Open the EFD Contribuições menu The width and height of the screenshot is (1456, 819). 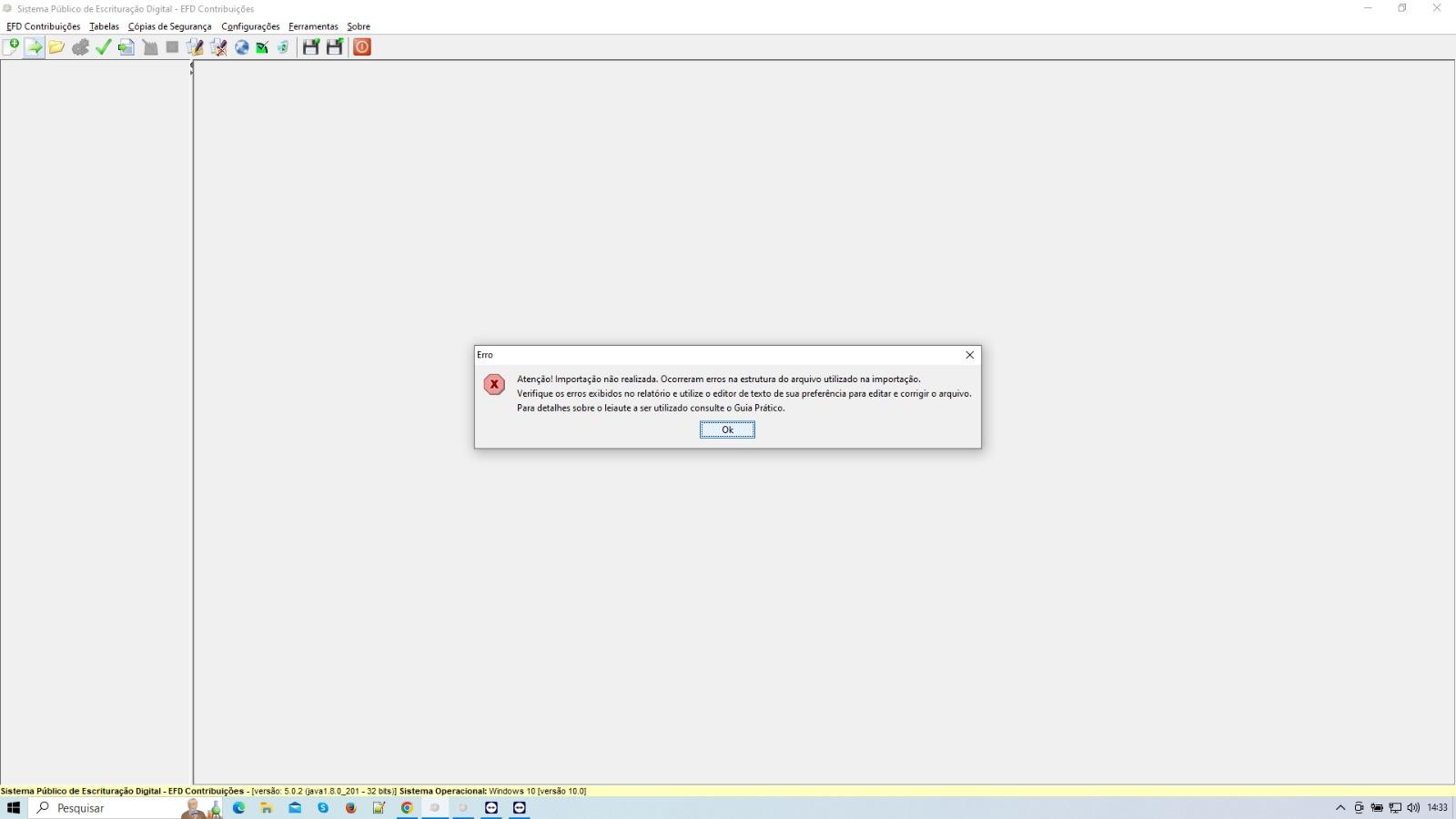click(x=43, y=26)
